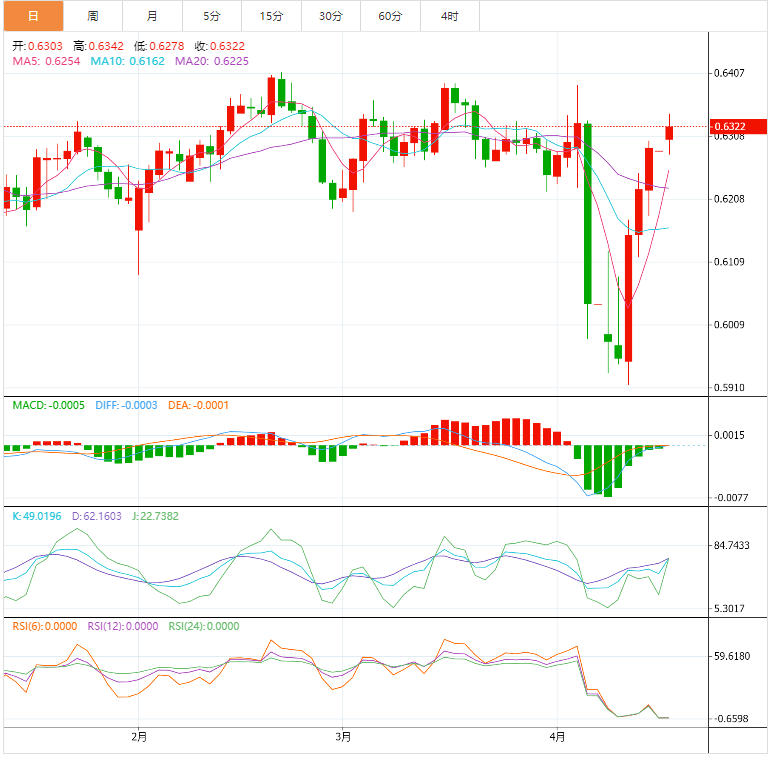Select the 日 daily chart tab
This screenshot has height=757, width=768.
coord(33,16)
